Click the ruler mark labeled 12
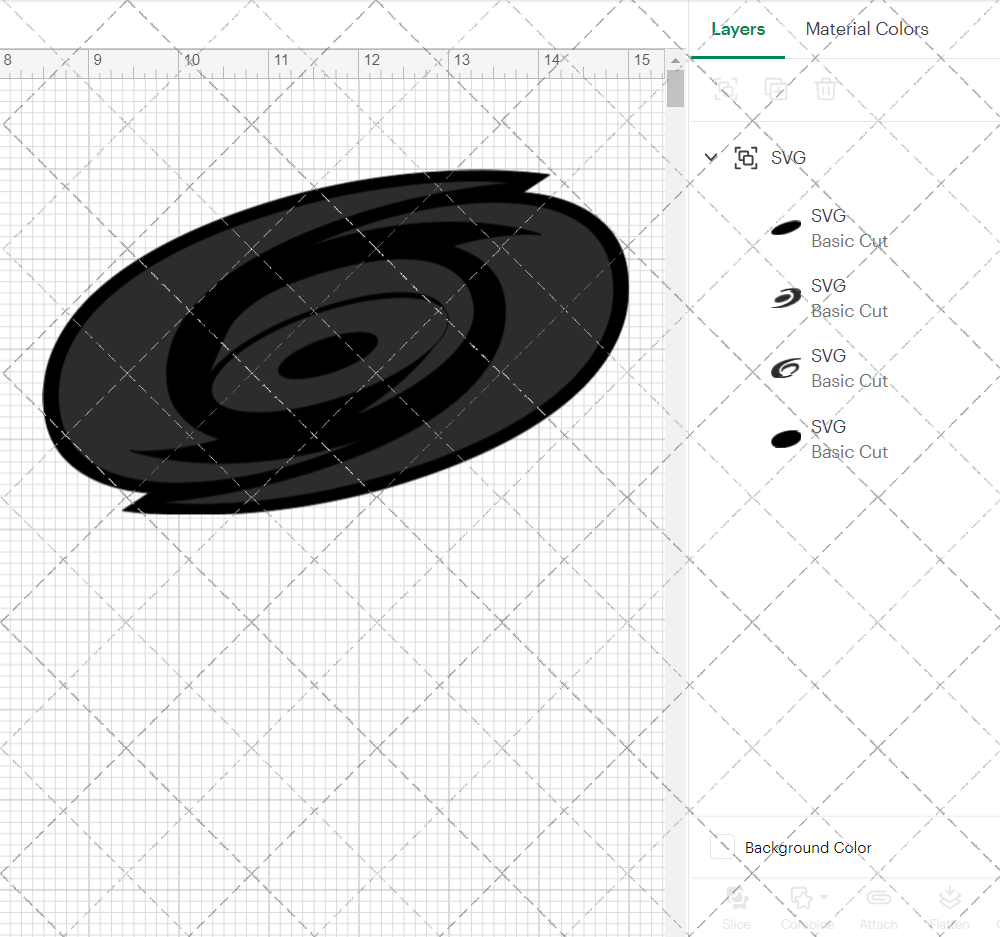1000x937 pixels. coord(372,60)
